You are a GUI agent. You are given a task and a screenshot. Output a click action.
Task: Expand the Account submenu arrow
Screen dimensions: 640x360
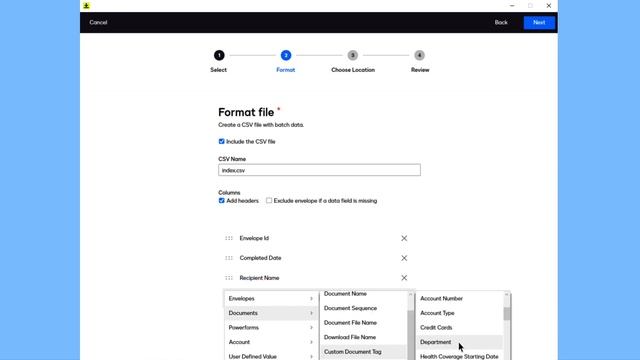point(311,342)
